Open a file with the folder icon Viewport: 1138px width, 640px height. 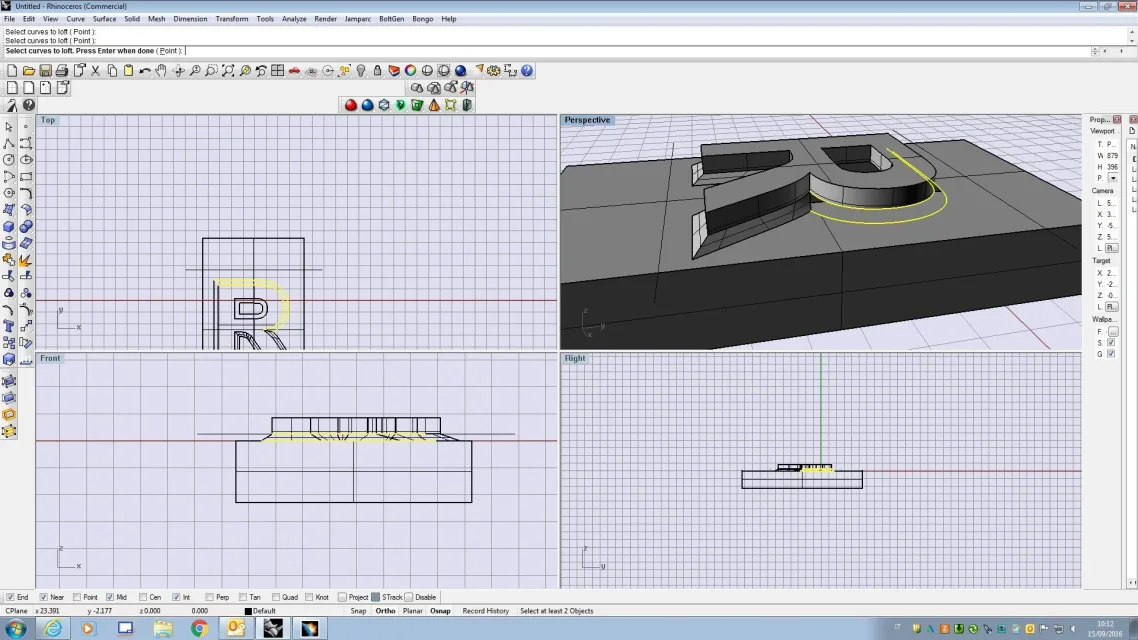pos(28,70)
